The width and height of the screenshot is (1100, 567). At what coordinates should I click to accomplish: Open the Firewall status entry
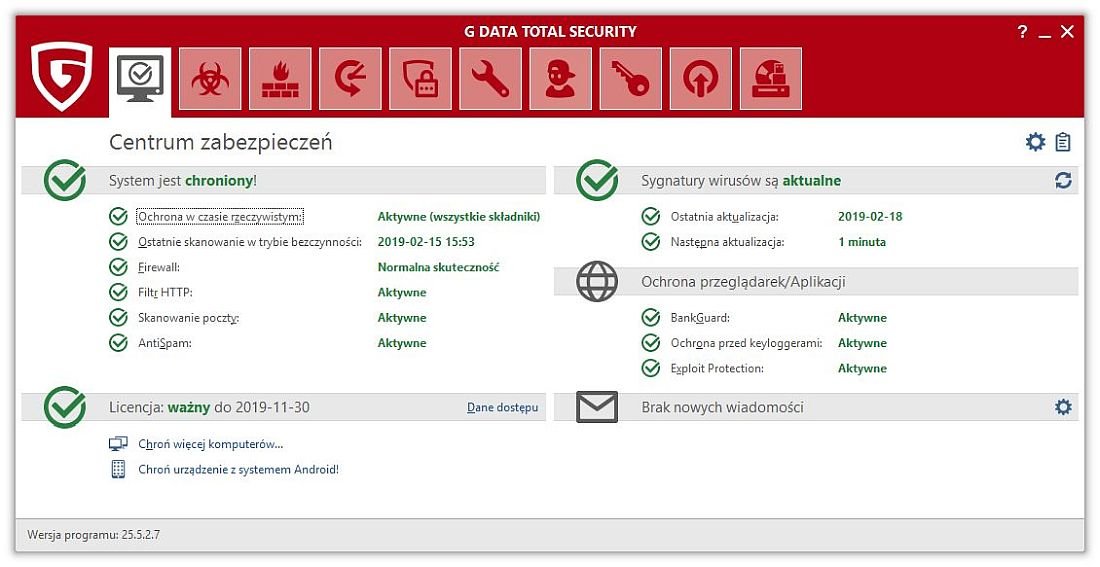coord(159,267)
